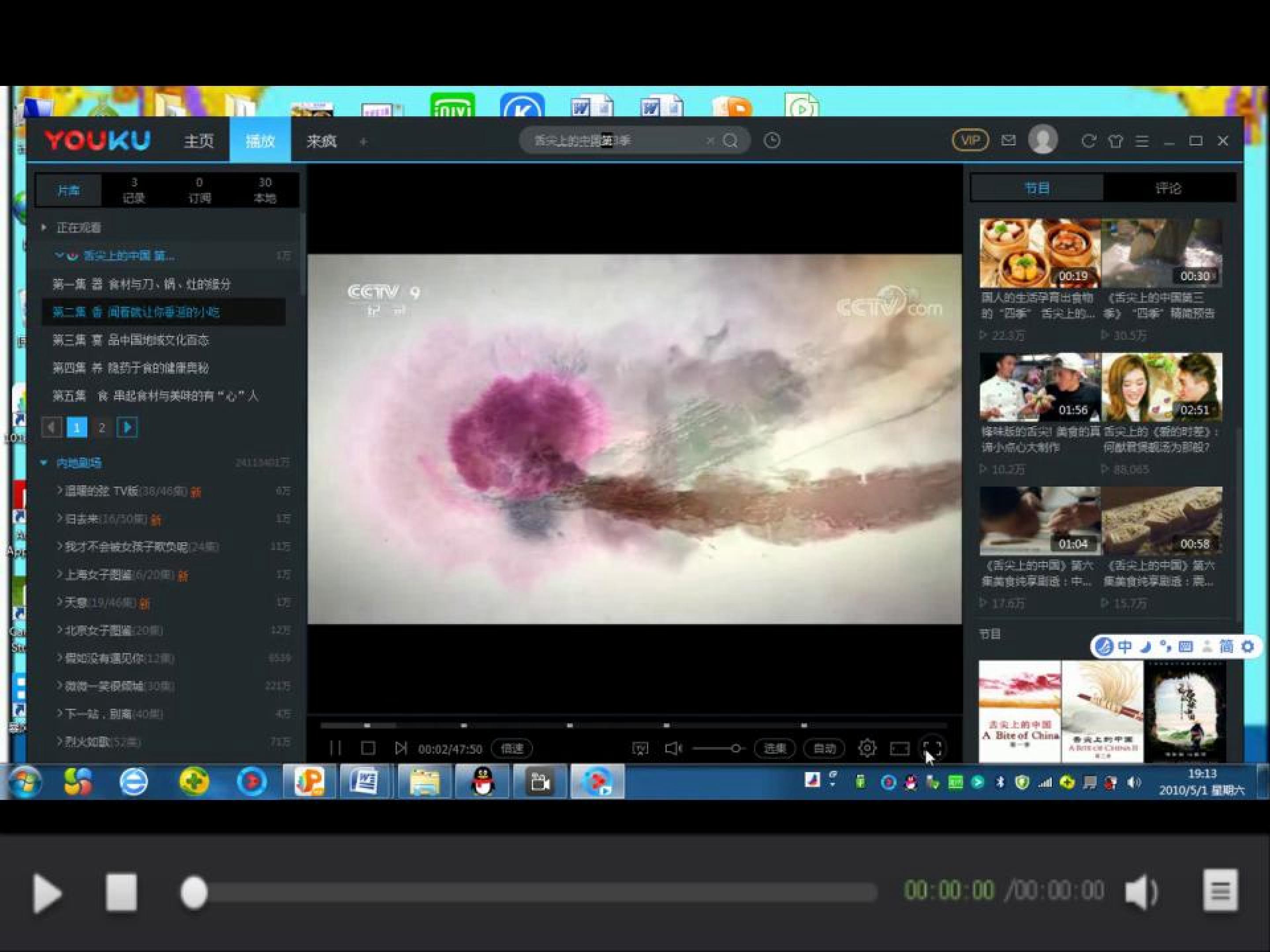Mute the Youku player's speaker icon

tap(673, 748)
